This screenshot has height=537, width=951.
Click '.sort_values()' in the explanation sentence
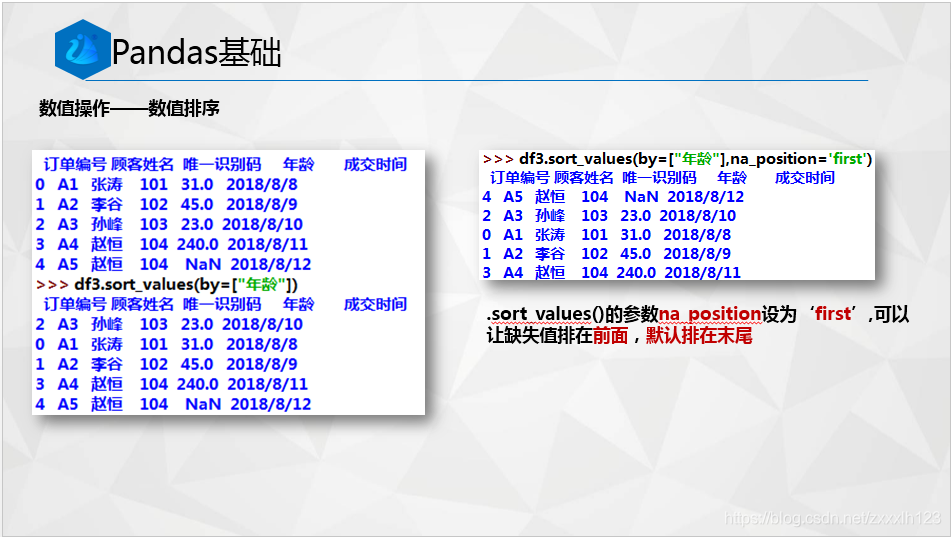[x=545, y=314]
